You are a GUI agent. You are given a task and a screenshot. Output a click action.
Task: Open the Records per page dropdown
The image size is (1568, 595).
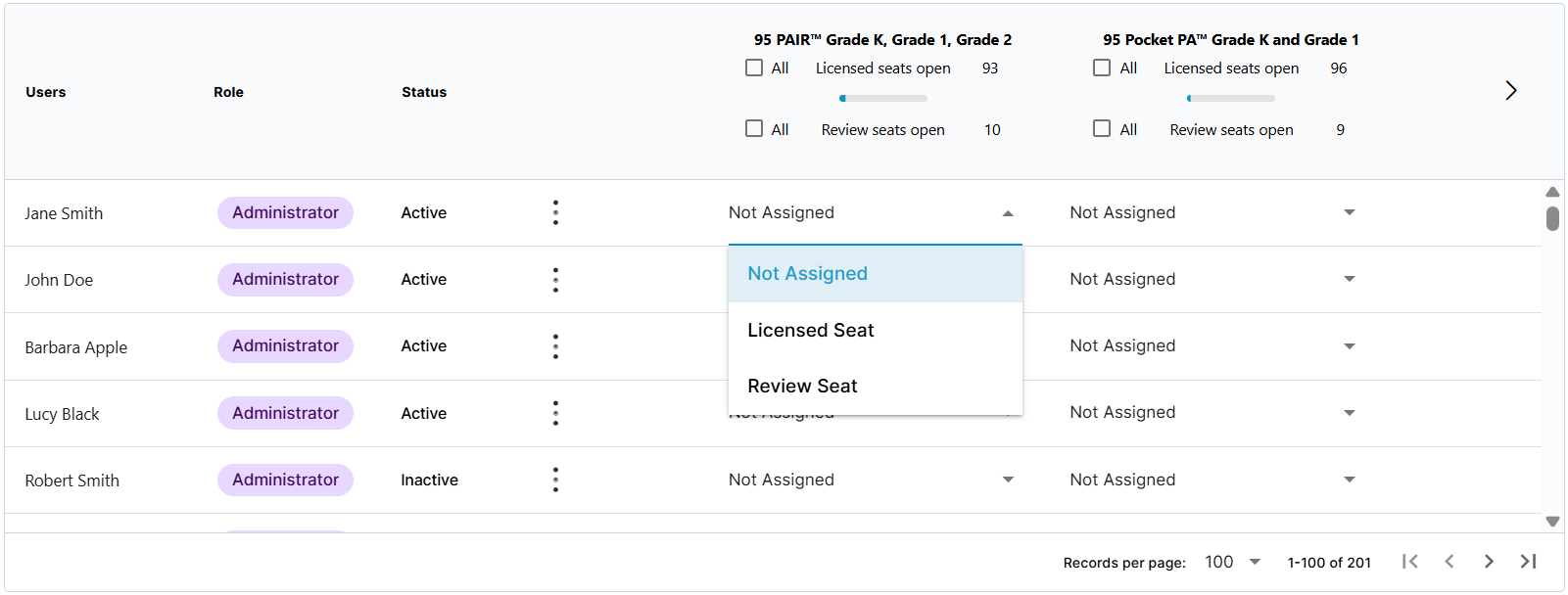point(1233,562)
